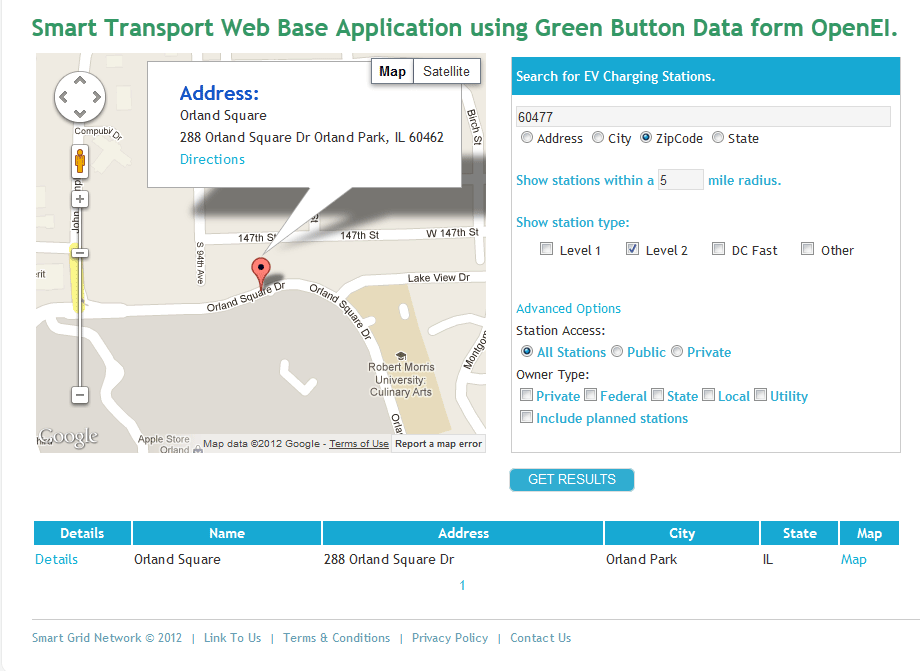Image resolution: width=920 pixels, height=671 pixels.
Task: Click the GET RESULTS button
Action: pos(571,480)
